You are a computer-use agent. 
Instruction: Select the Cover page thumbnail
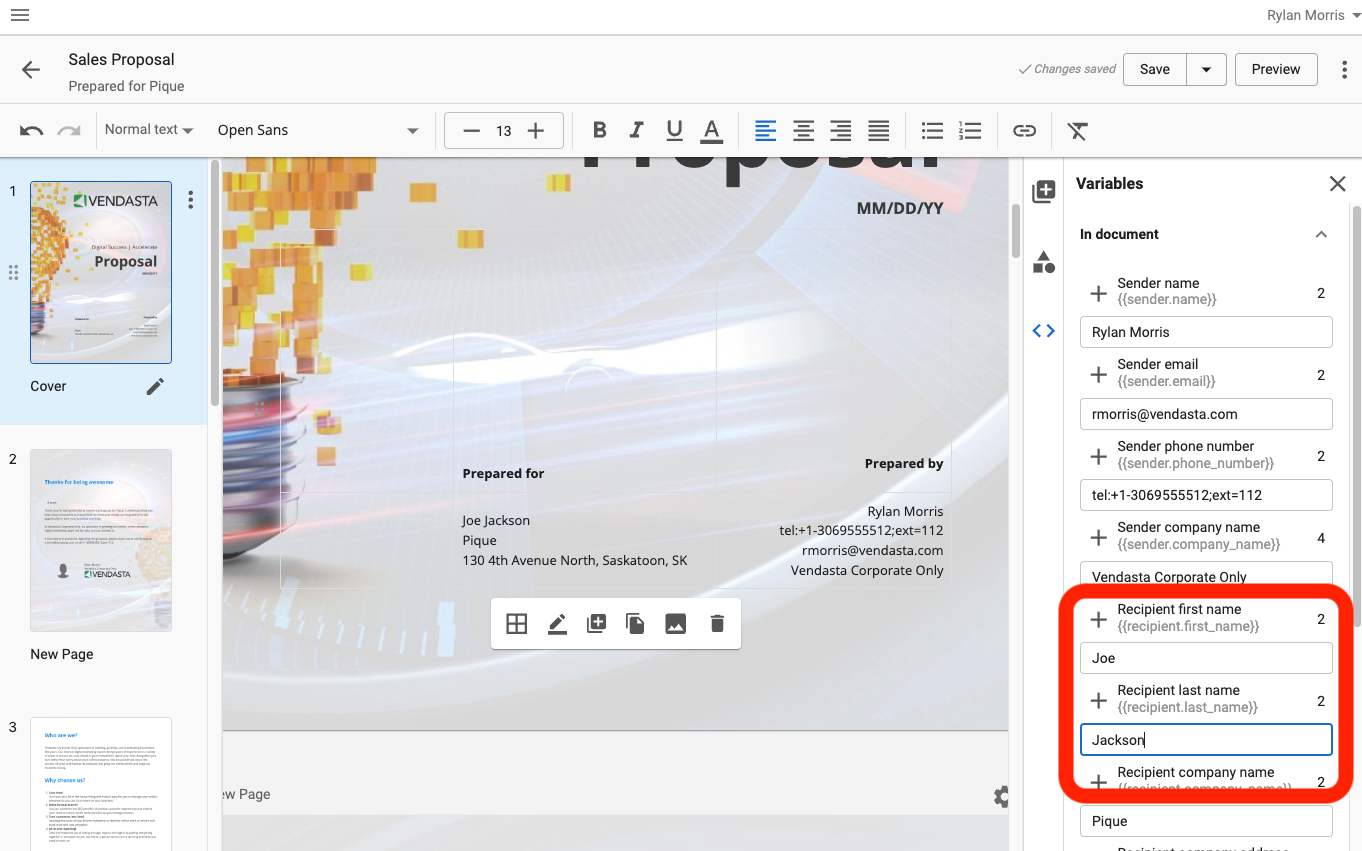coord(101,272)
